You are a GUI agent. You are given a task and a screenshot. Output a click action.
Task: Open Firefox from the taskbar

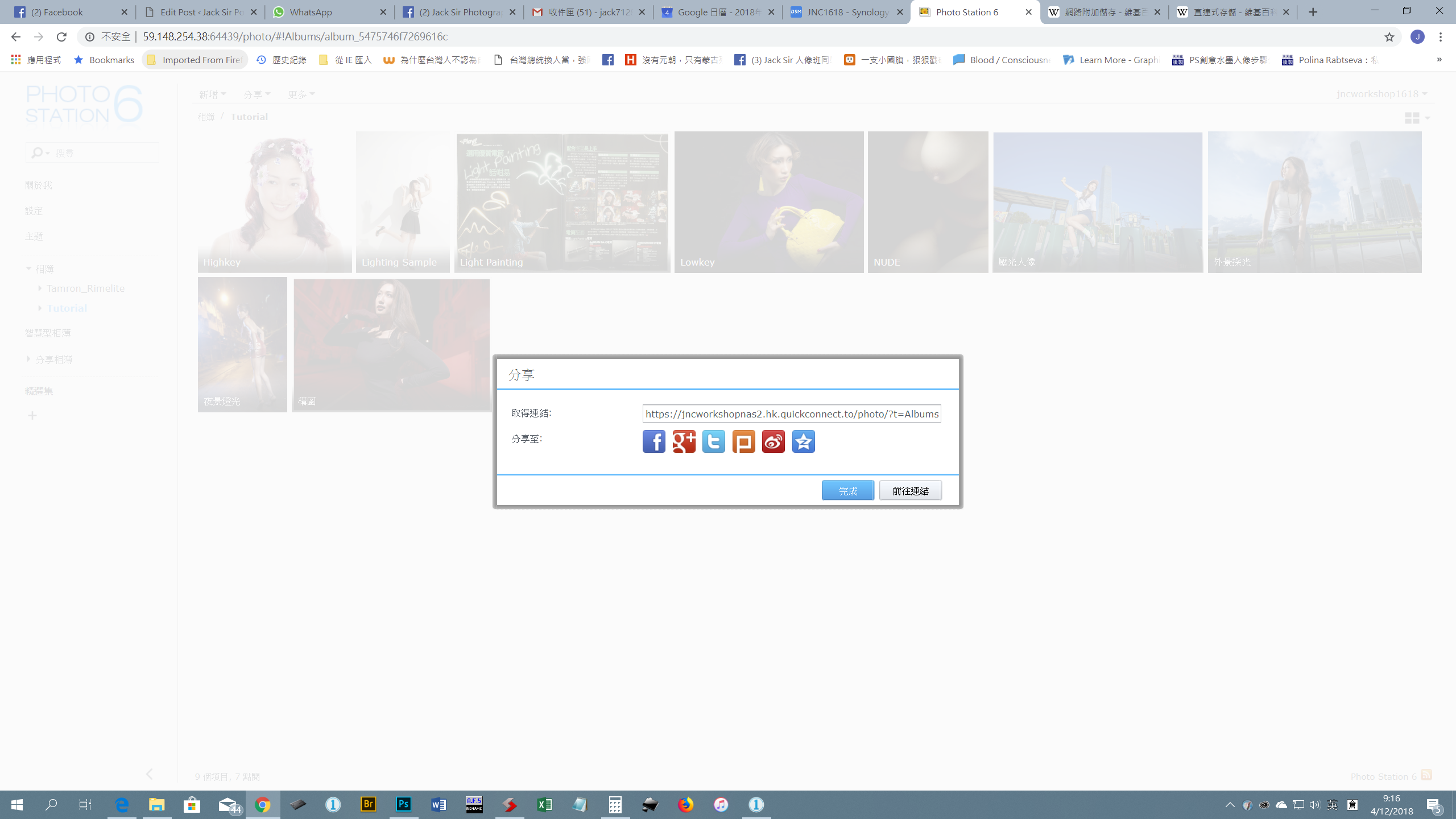coord(685,804)
